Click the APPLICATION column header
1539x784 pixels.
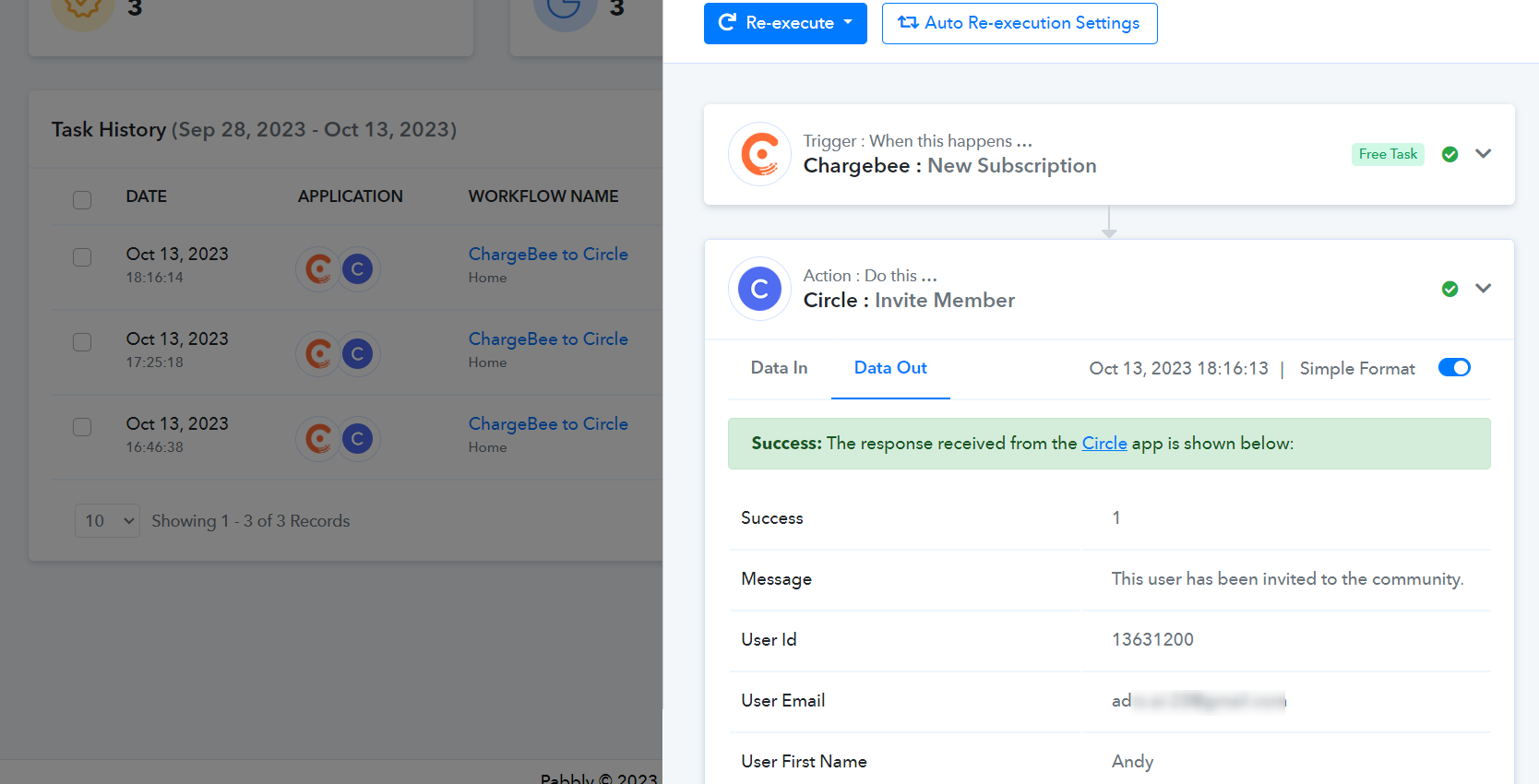coord(351,196)
